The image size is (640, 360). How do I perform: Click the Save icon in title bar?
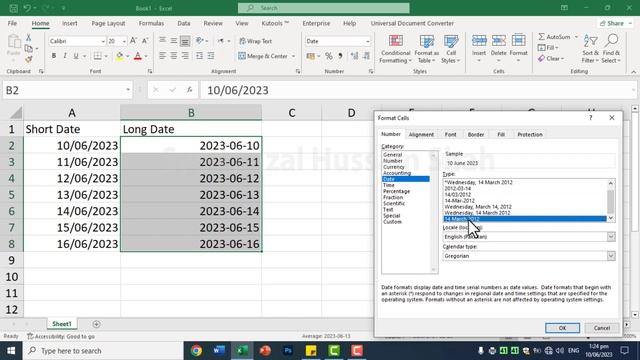pos(13,8)
